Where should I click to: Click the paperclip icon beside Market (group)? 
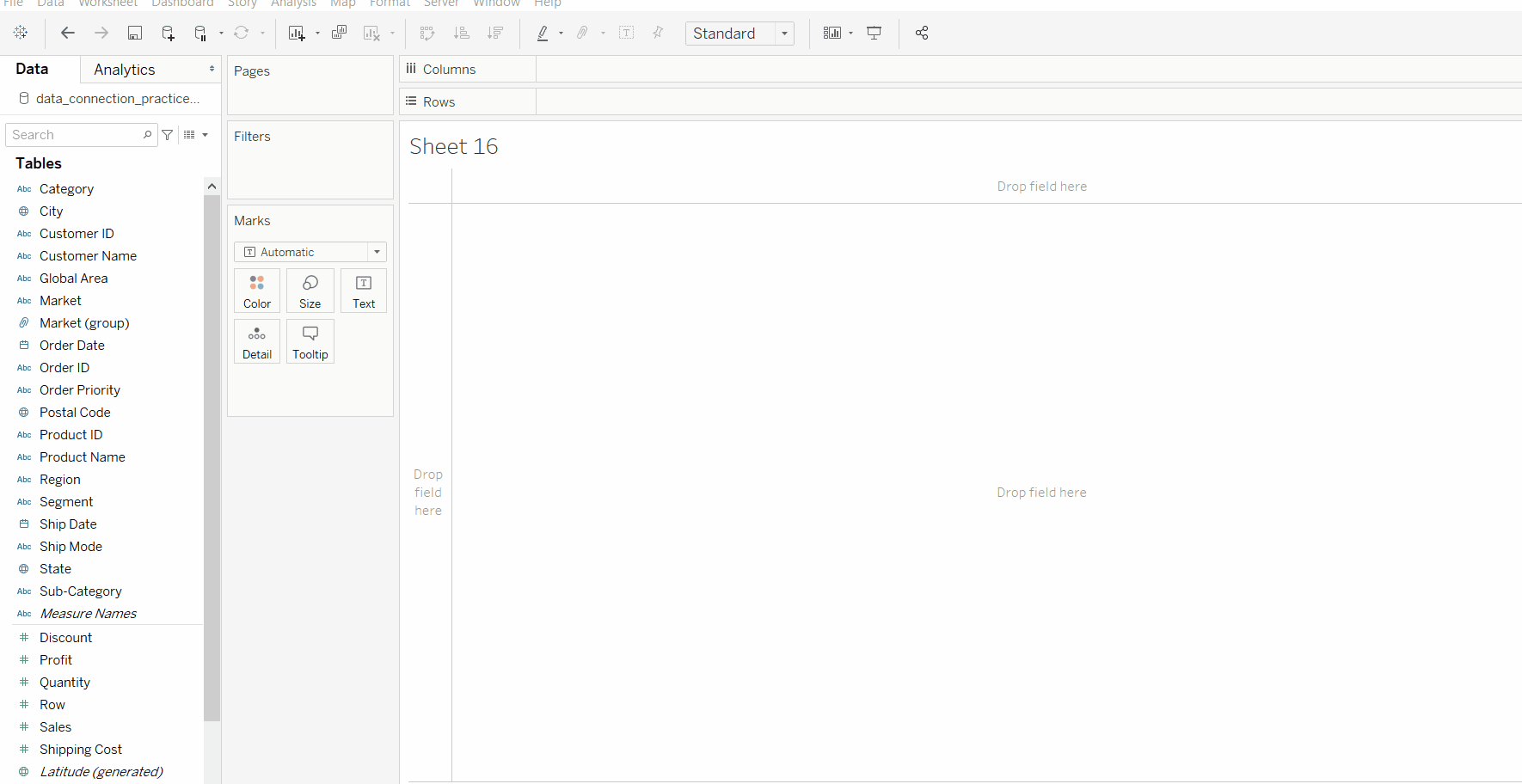pos(24,323)
